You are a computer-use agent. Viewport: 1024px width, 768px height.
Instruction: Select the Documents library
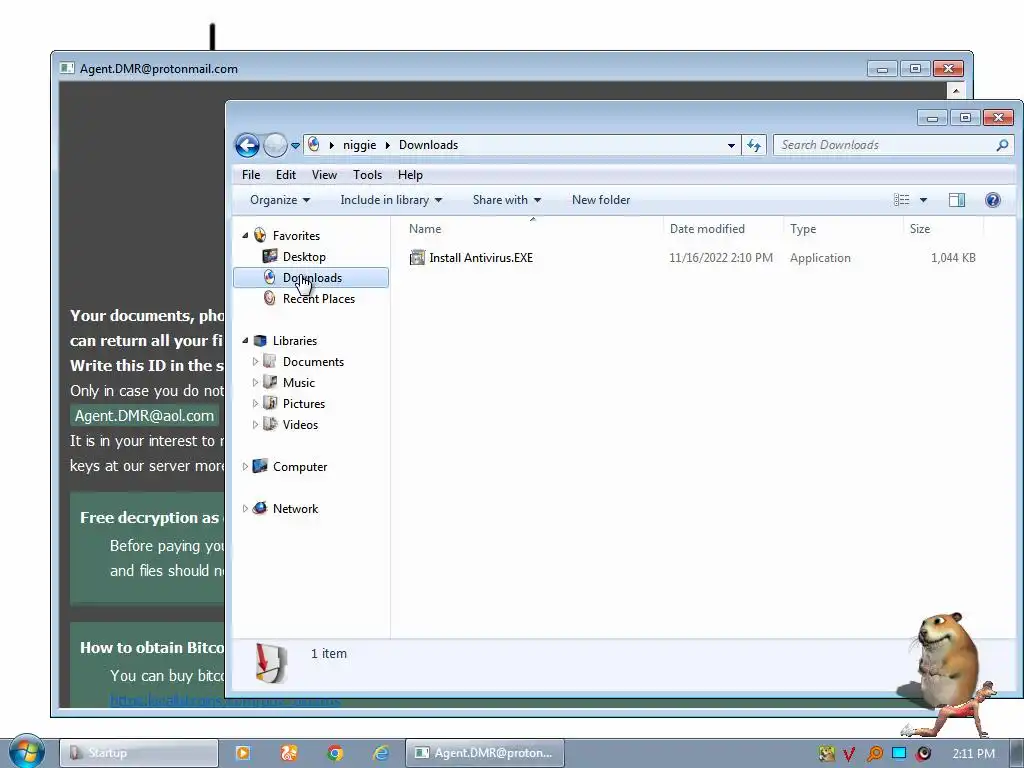point(313,362)
